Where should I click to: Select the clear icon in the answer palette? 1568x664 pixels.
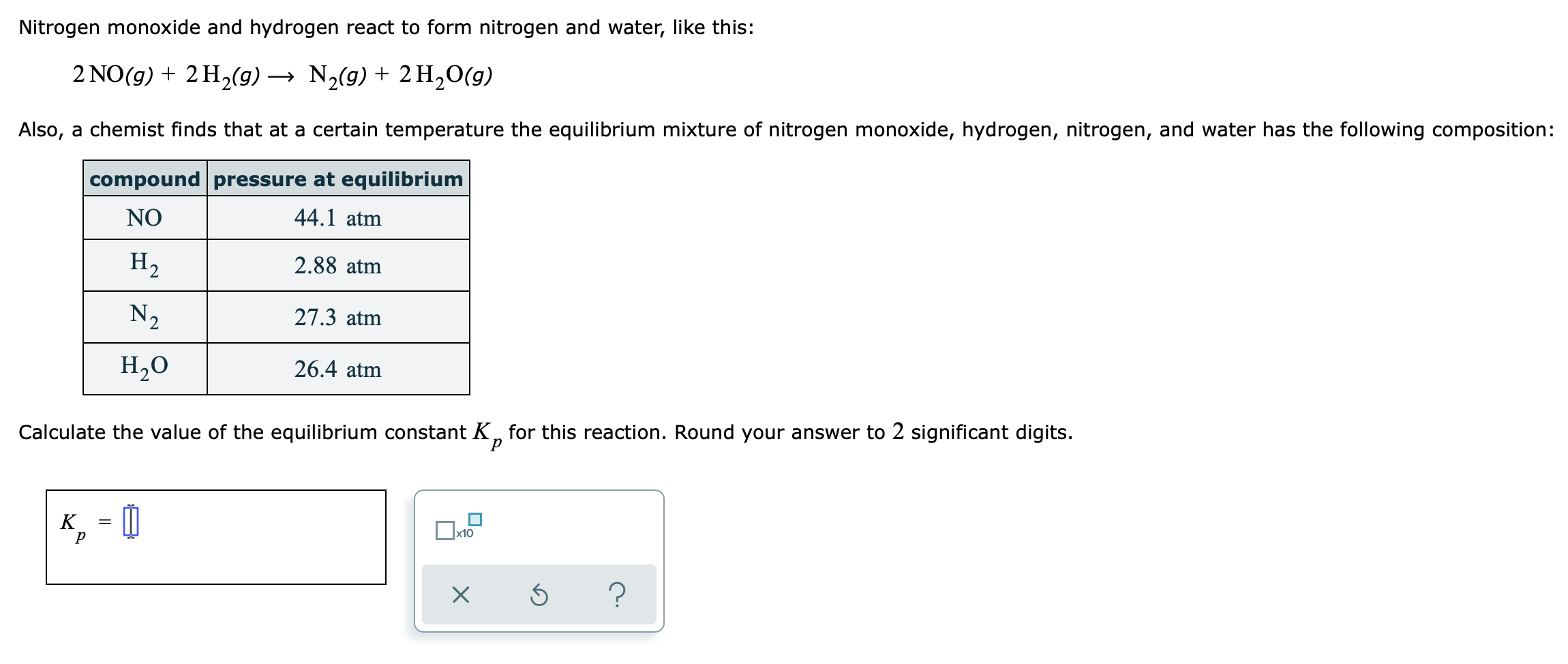coord(462,594)
